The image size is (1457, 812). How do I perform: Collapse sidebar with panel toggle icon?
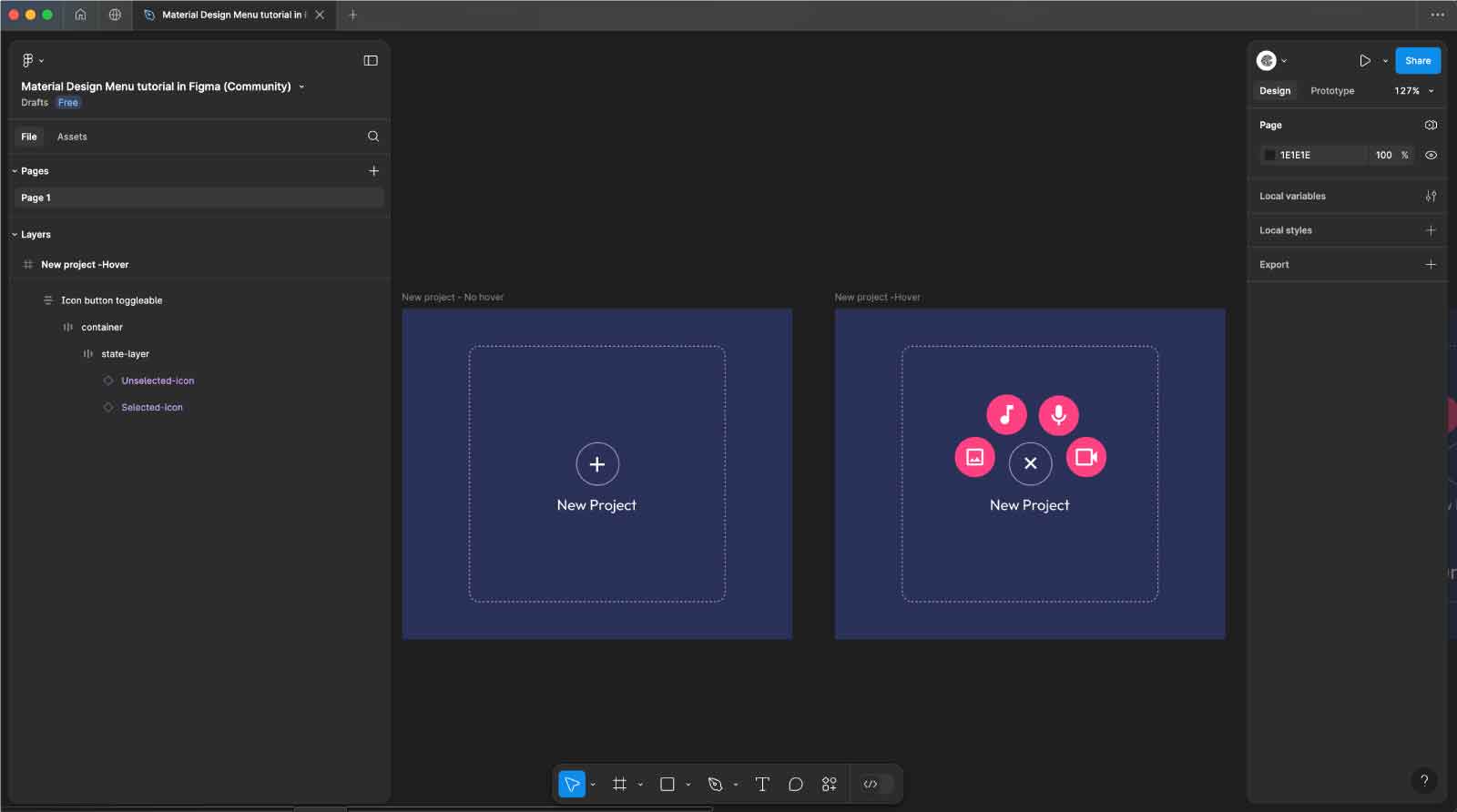pos(371,61)
